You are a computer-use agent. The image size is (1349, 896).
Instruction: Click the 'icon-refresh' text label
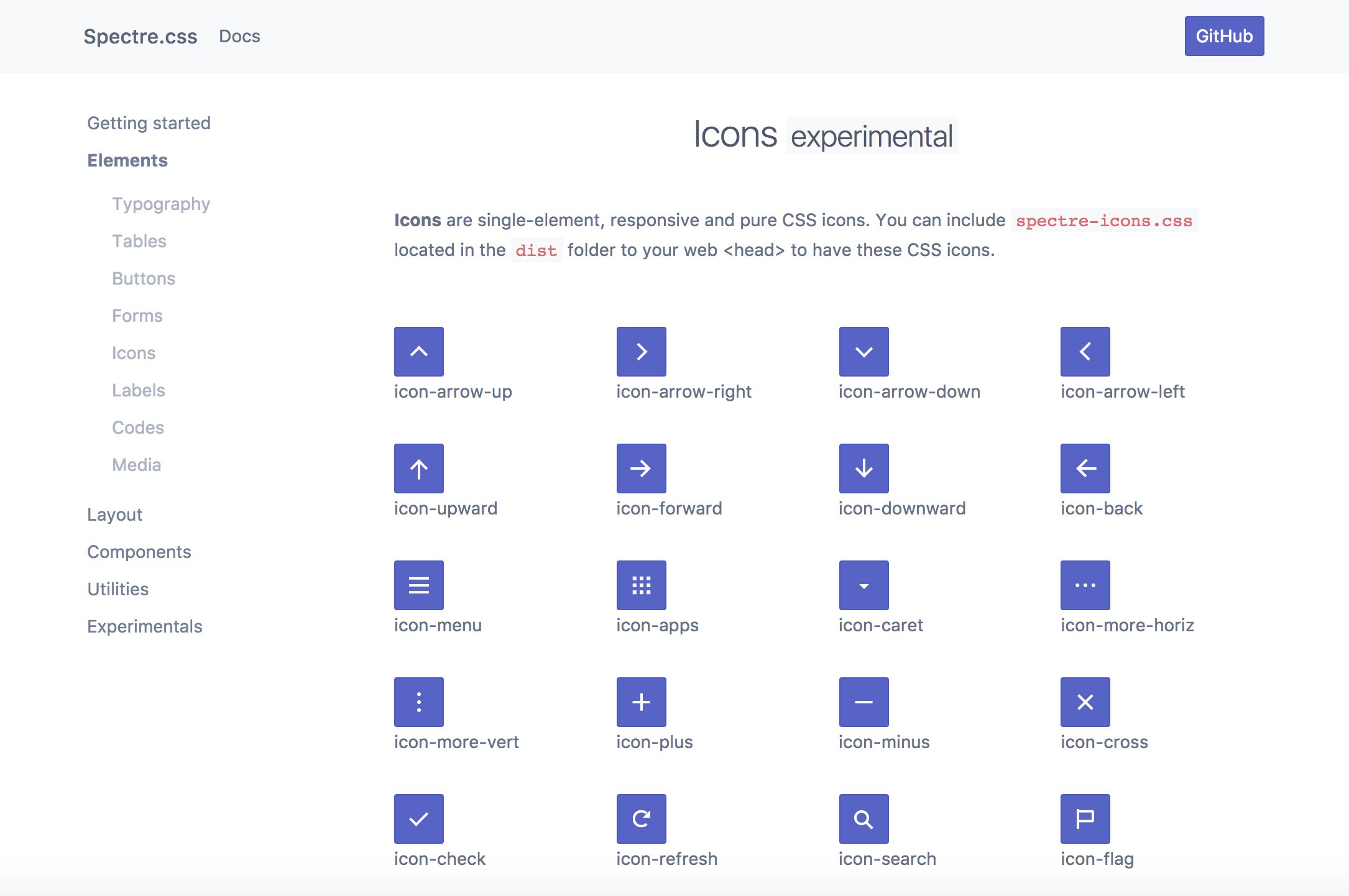(x=667, y=859)
